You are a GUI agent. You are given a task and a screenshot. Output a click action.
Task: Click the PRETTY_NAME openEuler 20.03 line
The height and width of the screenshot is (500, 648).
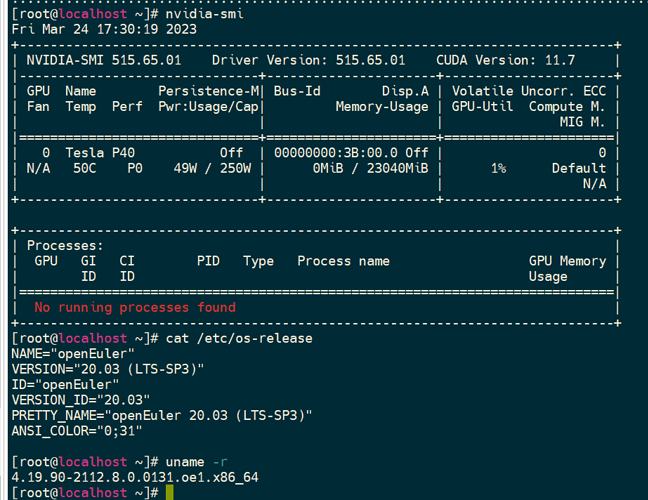click(161, 415)
